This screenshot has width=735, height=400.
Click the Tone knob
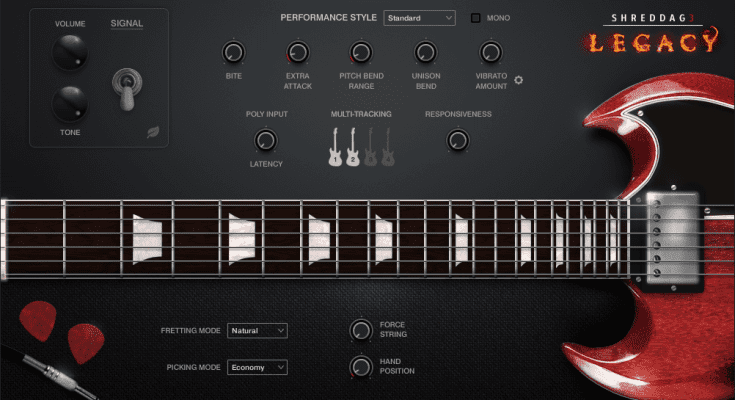[70, 101]
